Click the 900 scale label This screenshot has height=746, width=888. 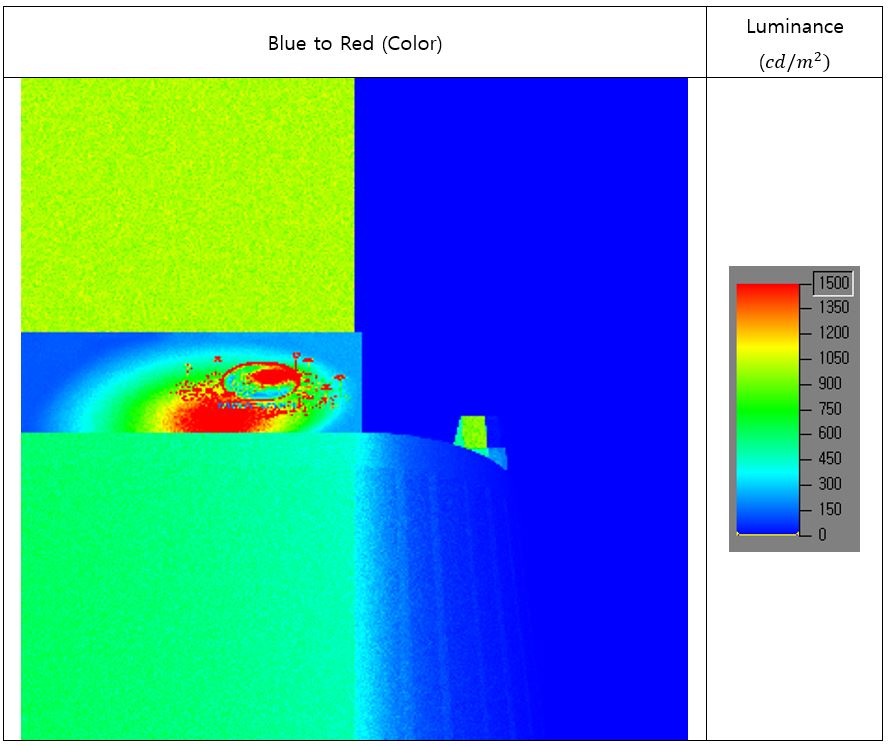[x=830, y=383]
